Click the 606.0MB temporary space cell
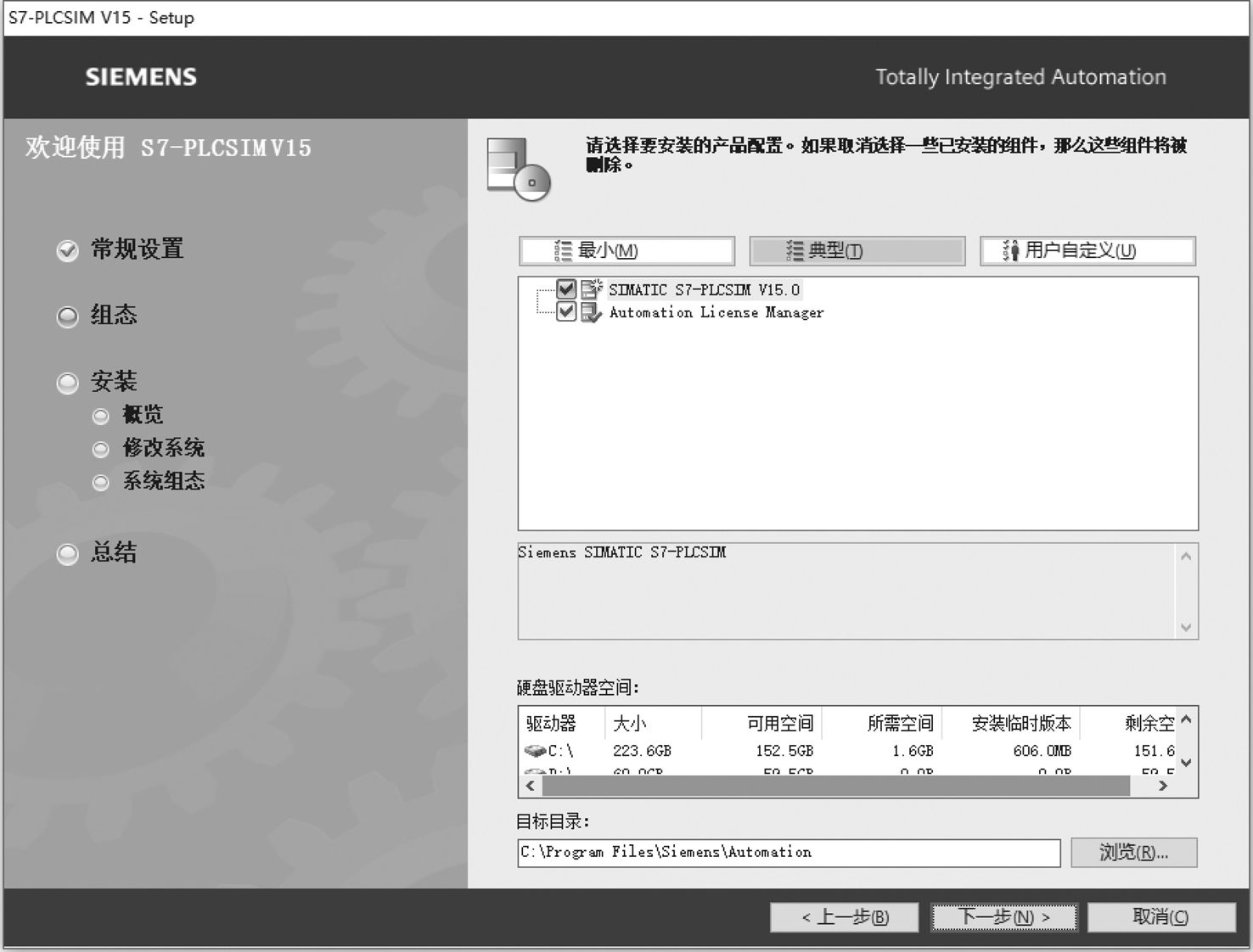The height and width of the screenshot is (952, 1253). click(x=1042, y=751)
